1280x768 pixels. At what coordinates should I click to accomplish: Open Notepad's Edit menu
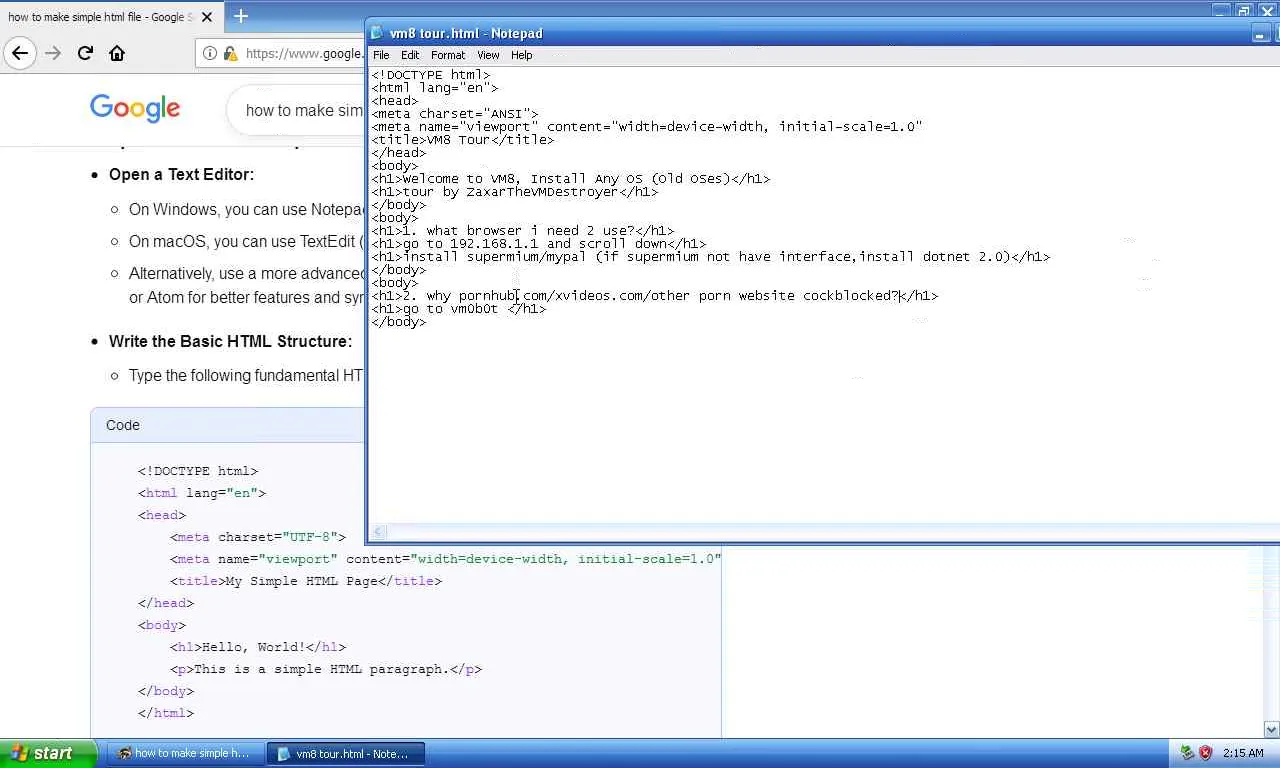410,55
